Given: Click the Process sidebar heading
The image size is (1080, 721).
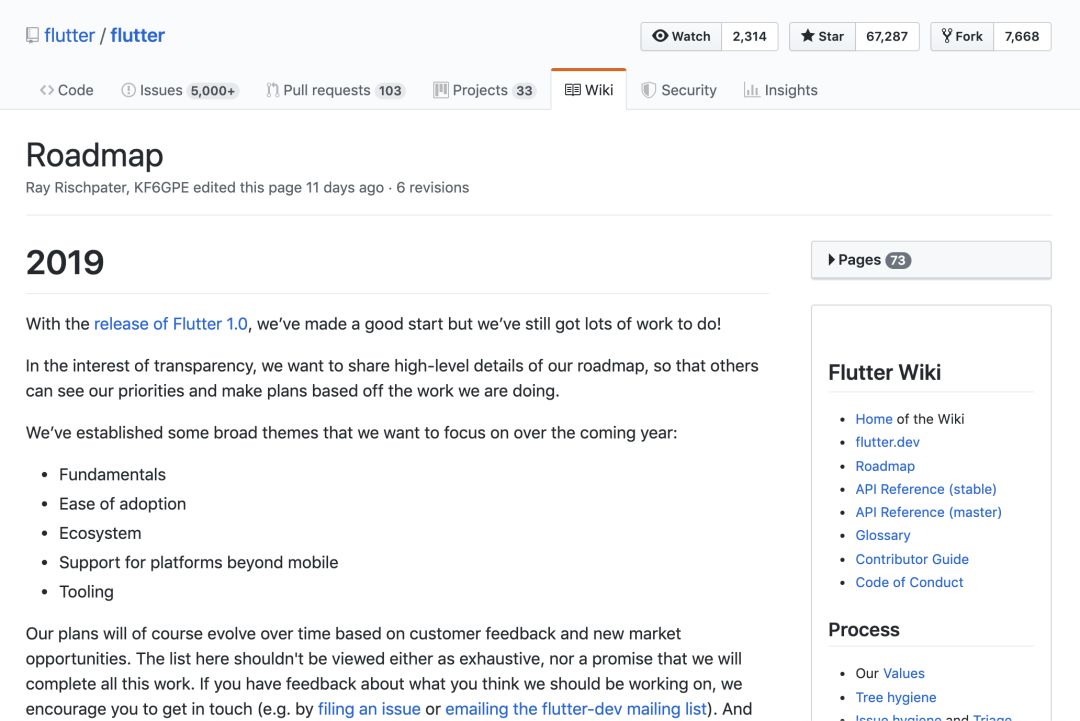Looking at the screenshot, I should (864, 629).
